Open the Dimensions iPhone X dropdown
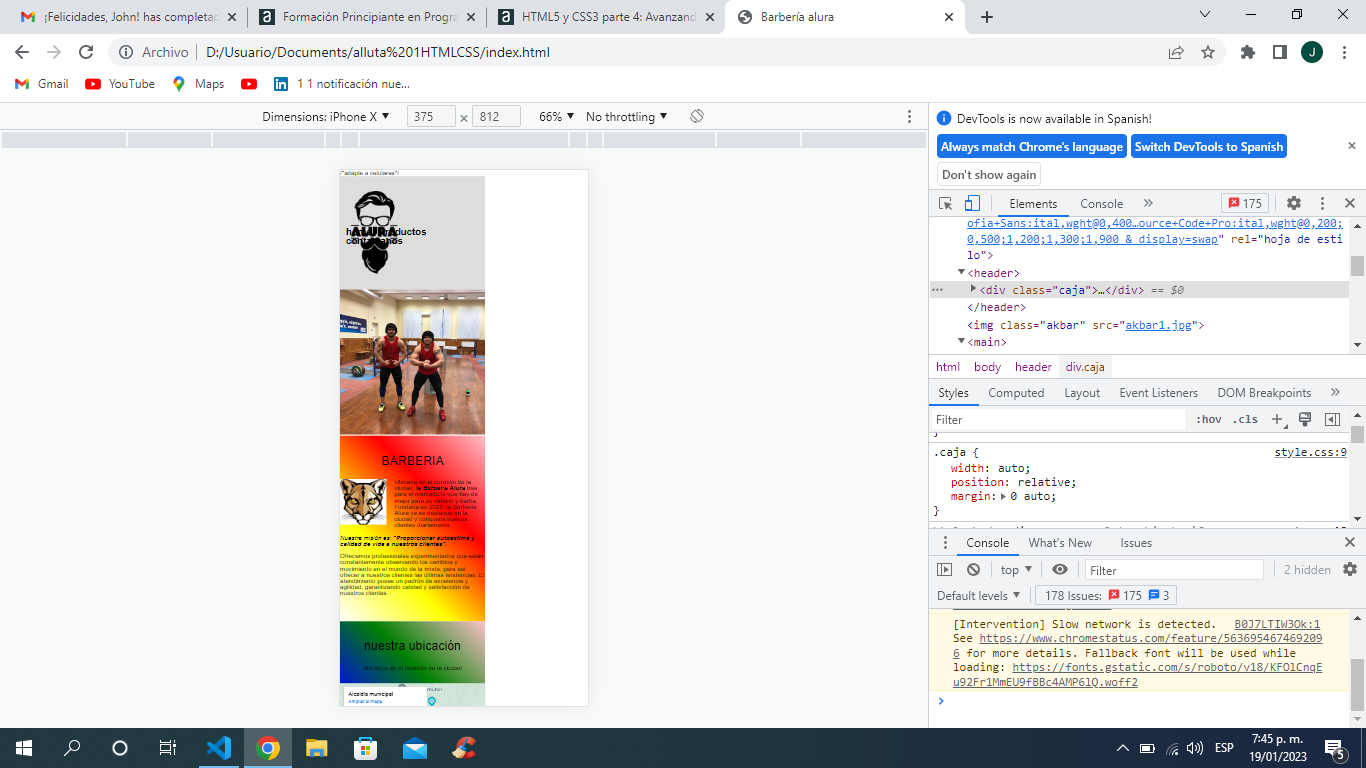Screen dimensions: 1366x768 326,117
